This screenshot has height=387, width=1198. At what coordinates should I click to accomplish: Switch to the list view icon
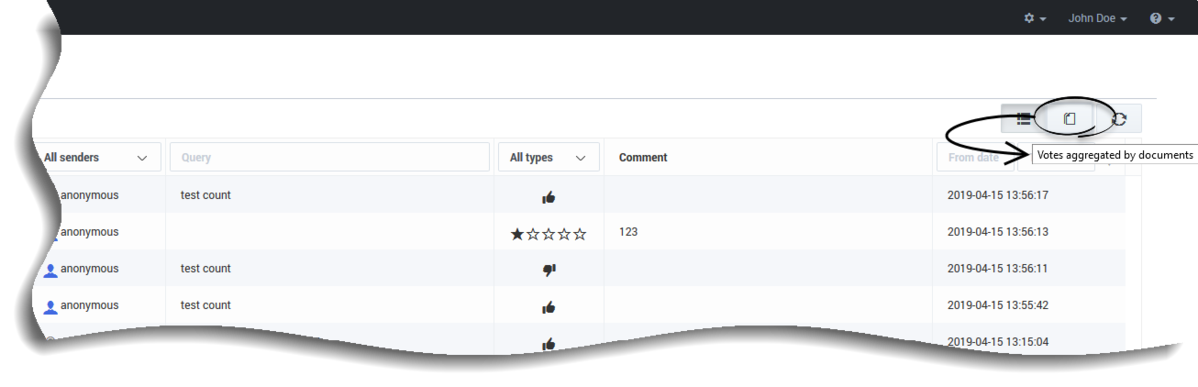click(1024, 119)
